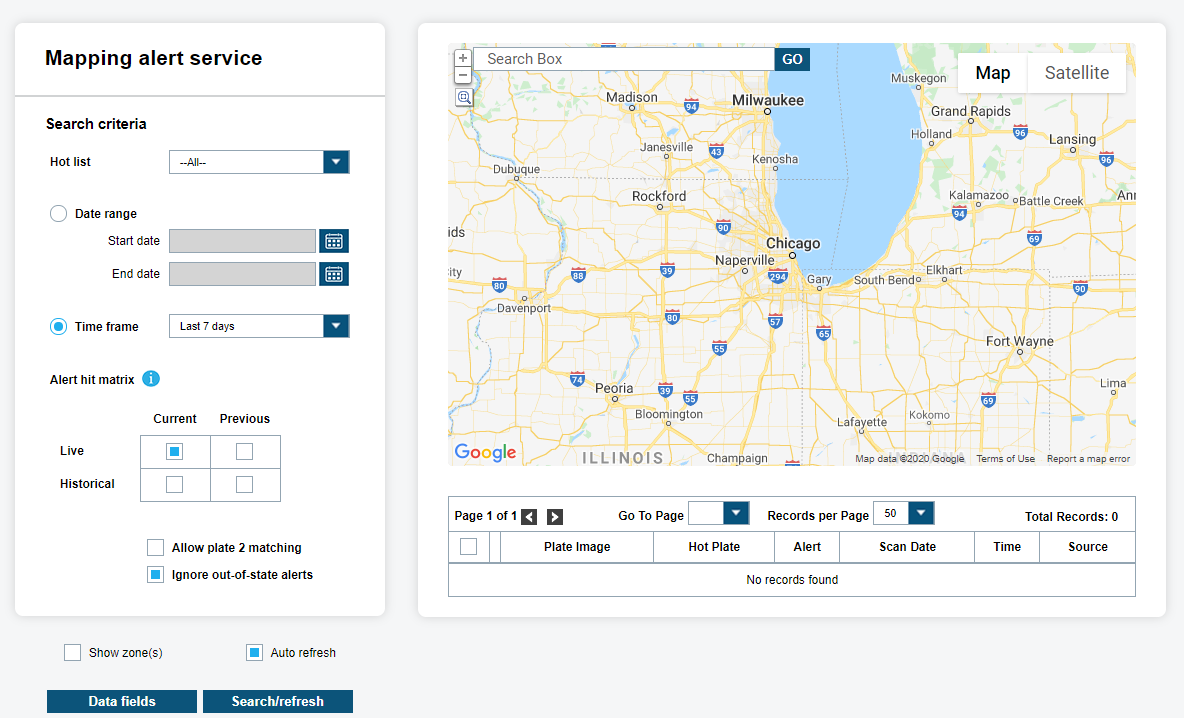This screenshot has width=1184, height=718.
Task: Open the Time frame dropdown
Action: pyautogui.click(x=336, y=326)
